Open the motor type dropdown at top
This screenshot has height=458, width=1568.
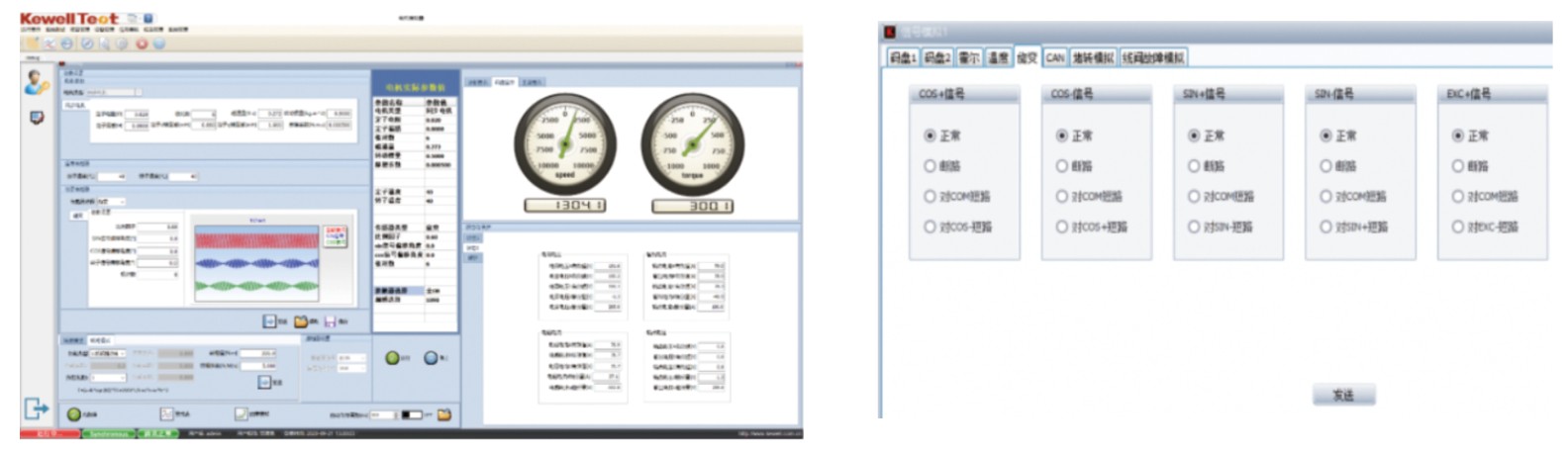114,92
